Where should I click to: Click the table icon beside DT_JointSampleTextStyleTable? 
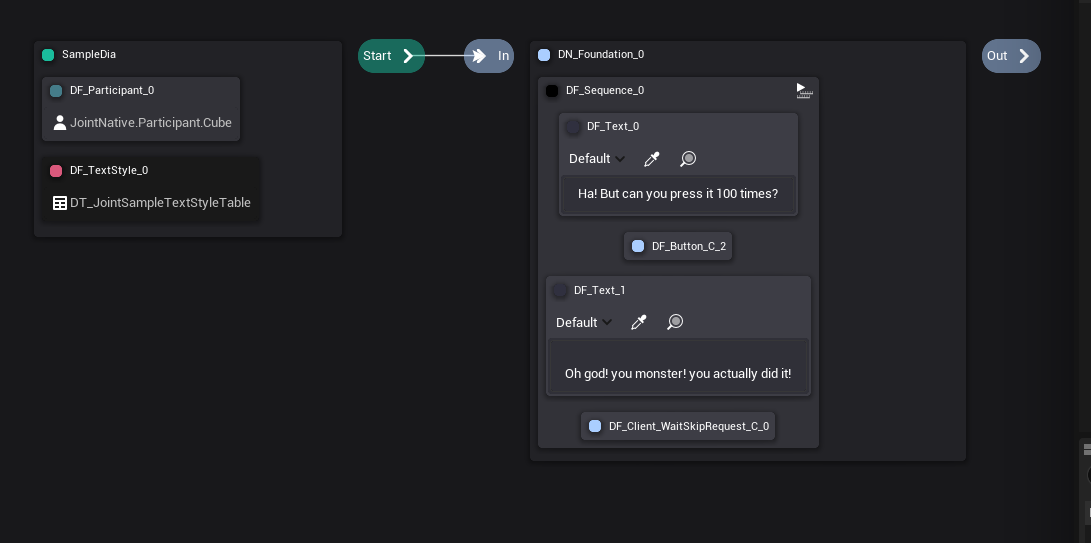pos(59,203)
